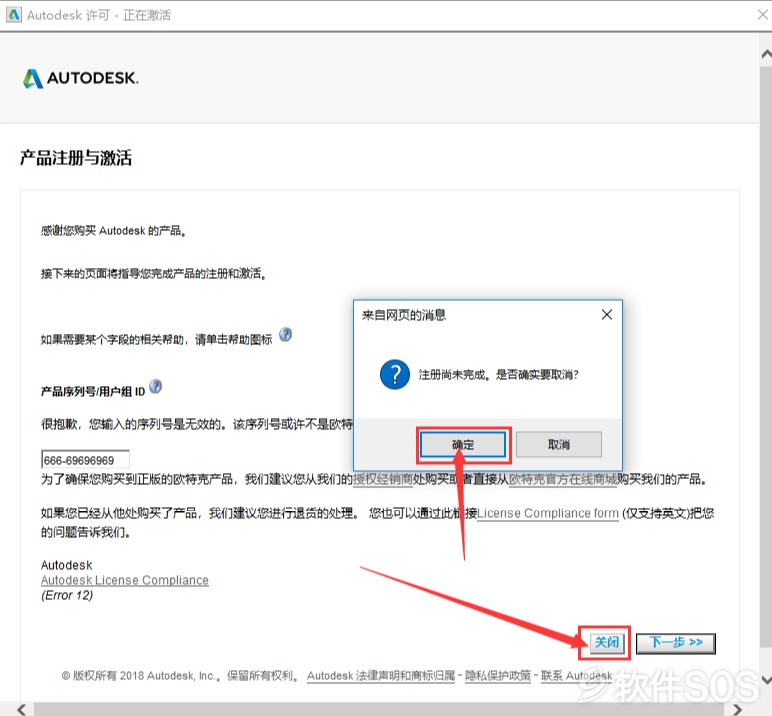Viewport: 772px width, 716px height.
Task: Click the 确定 button in the dialog
Action: (463, 445)
